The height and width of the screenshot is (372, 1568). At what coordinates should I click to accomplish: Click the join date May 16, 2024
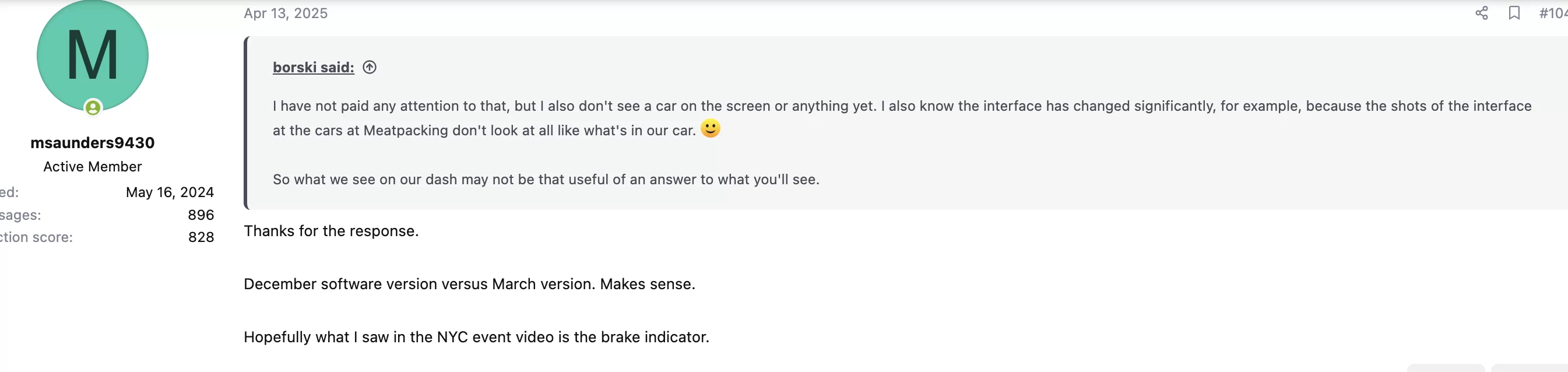click(170, 192)
